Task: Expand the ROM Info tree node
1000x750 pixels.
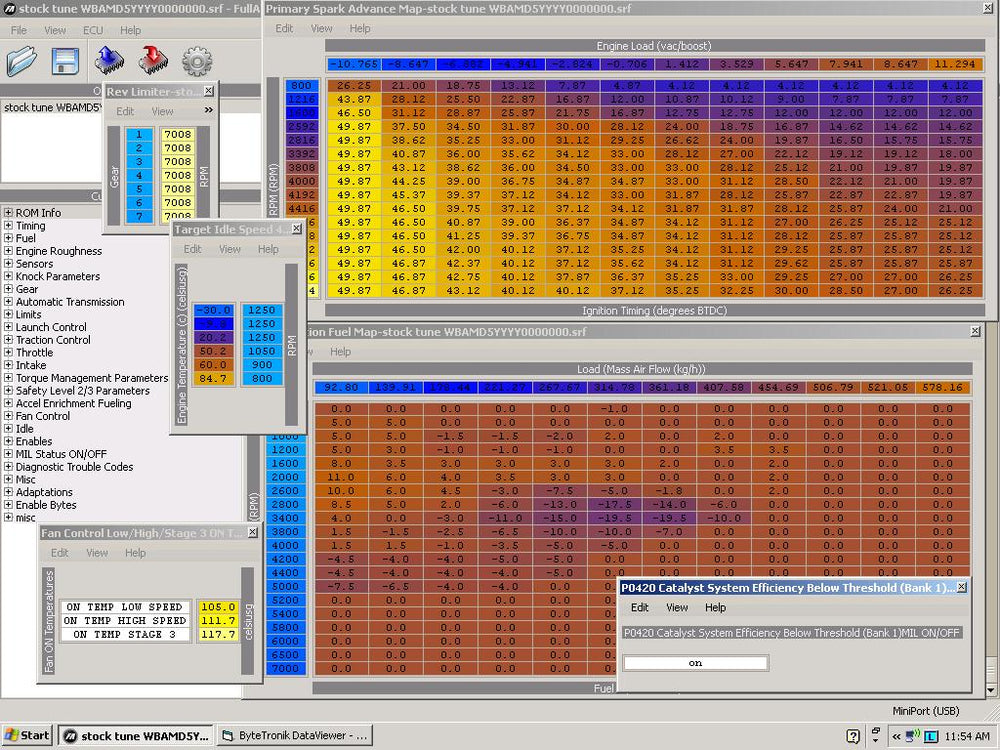Action: pyautogui.click(x=9, y=212)
